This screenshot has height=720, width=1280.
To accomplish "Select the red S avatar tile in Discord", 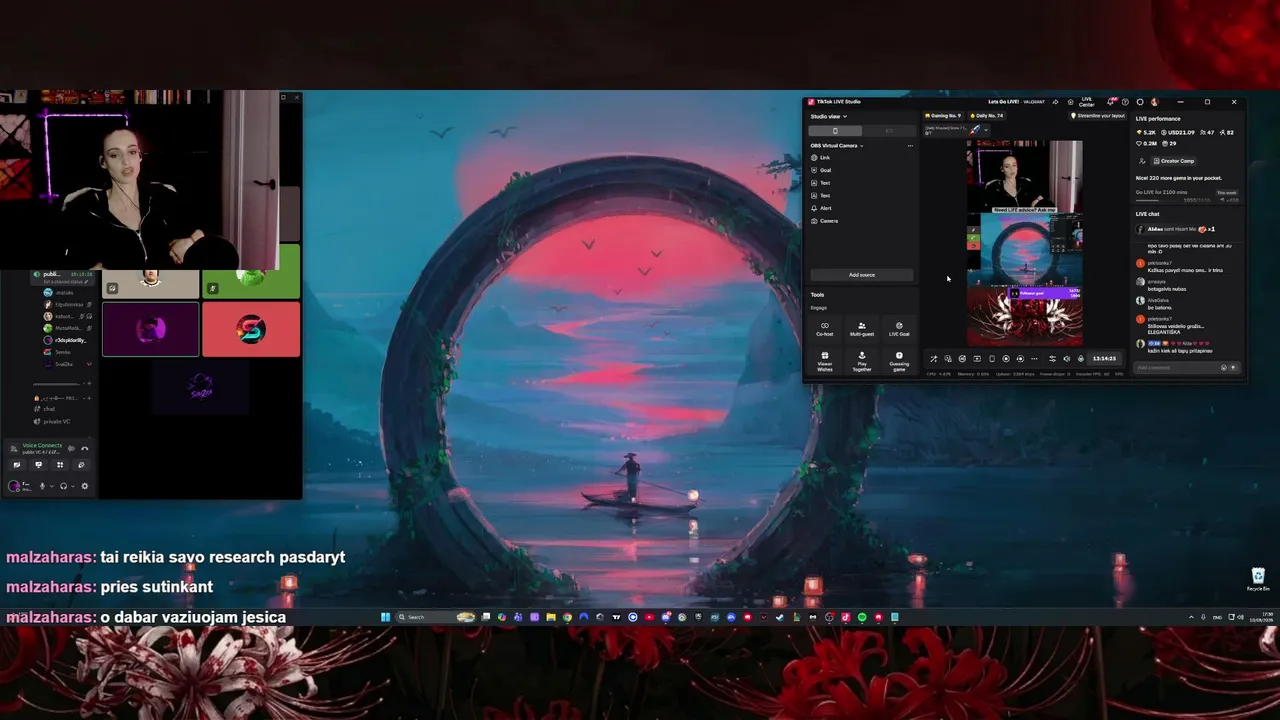I will (x=251, y=329).
